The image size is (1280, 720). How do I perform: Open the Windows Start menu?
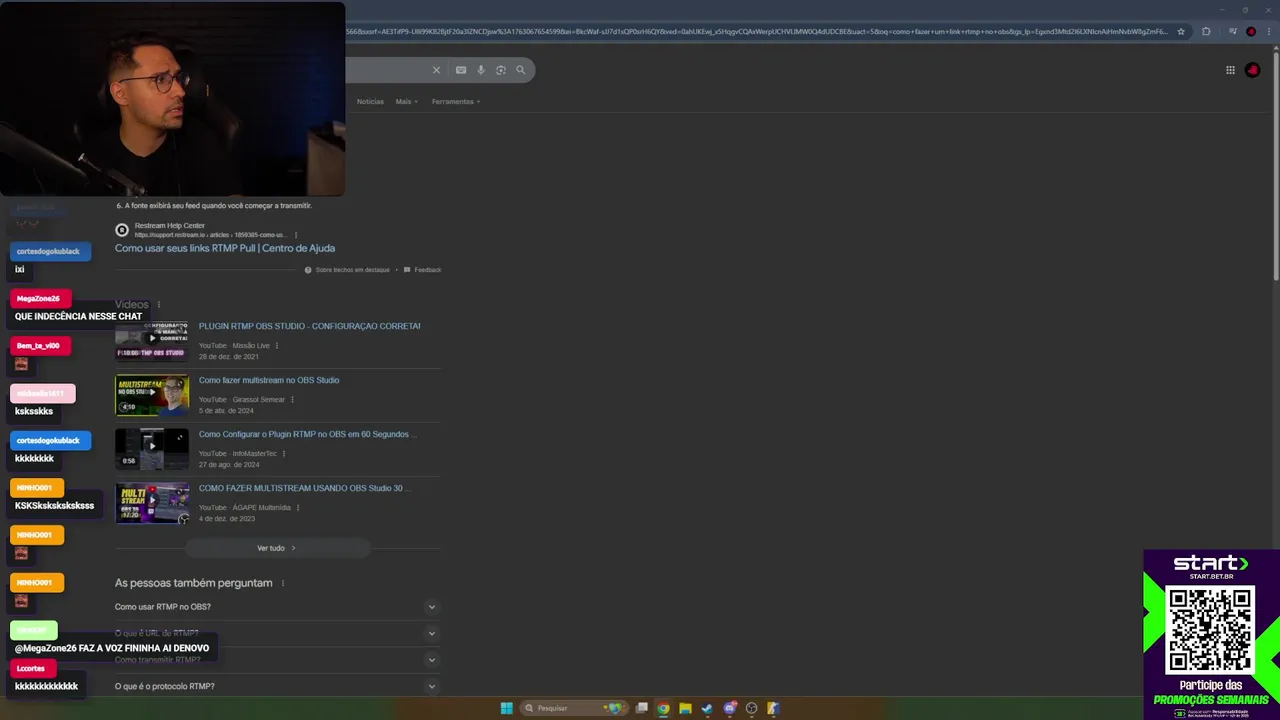point(507,708)
